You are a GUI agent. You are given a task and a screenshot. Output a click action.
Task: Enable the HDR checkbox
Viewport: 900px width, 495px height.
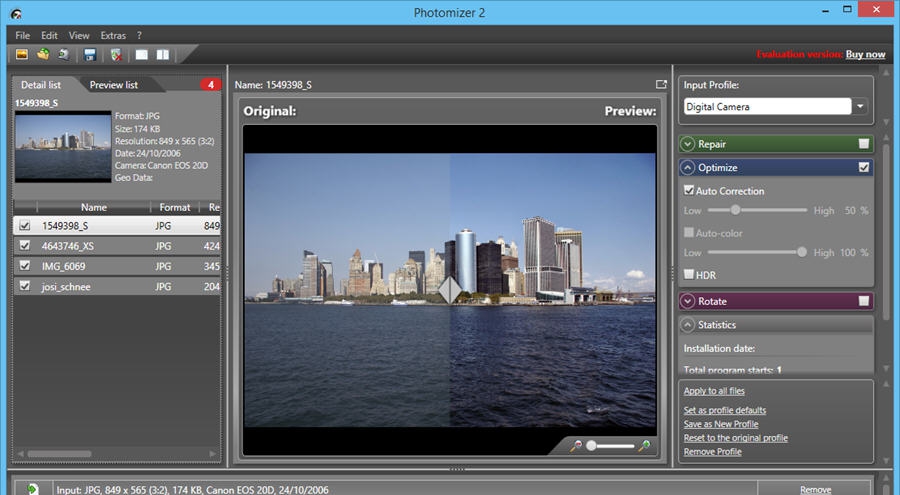tap(689, 274)
